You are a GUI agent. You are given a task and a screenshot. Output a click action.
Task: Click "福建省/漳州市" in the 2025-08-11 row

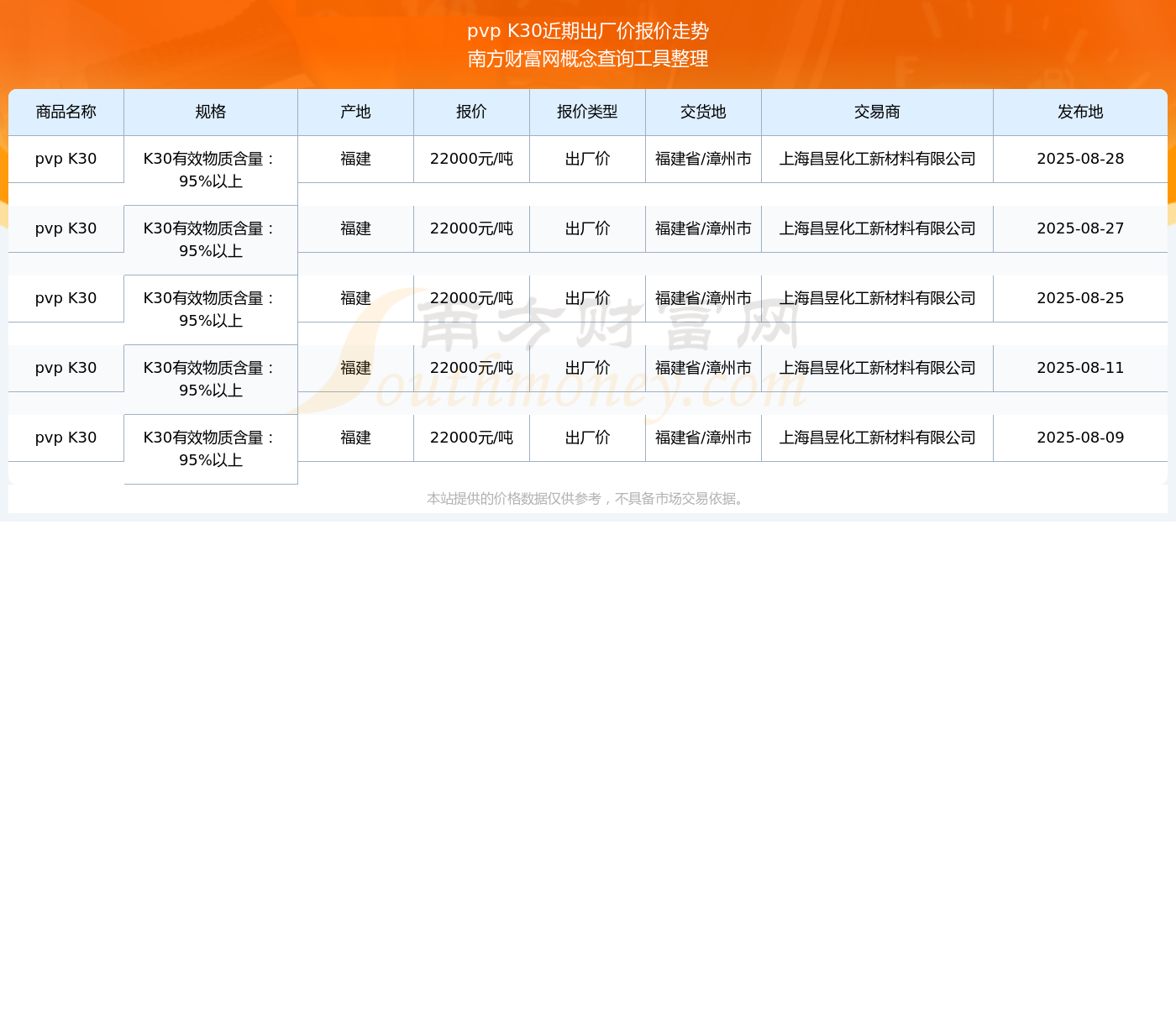pyautogui.click(x=703, y=368)
